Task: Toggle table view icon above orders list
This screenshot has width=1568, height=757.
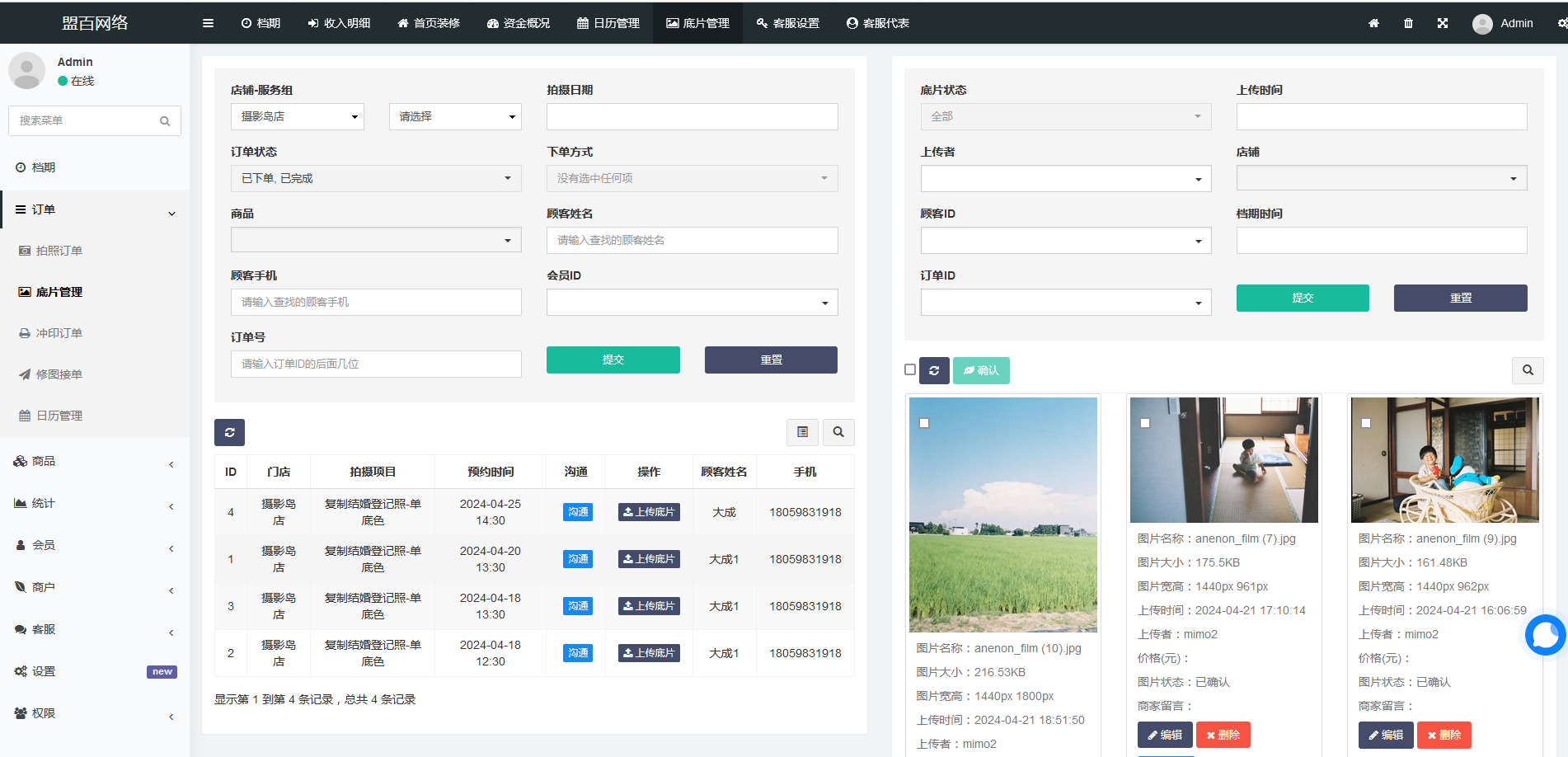Action: (x=802, y=432)
